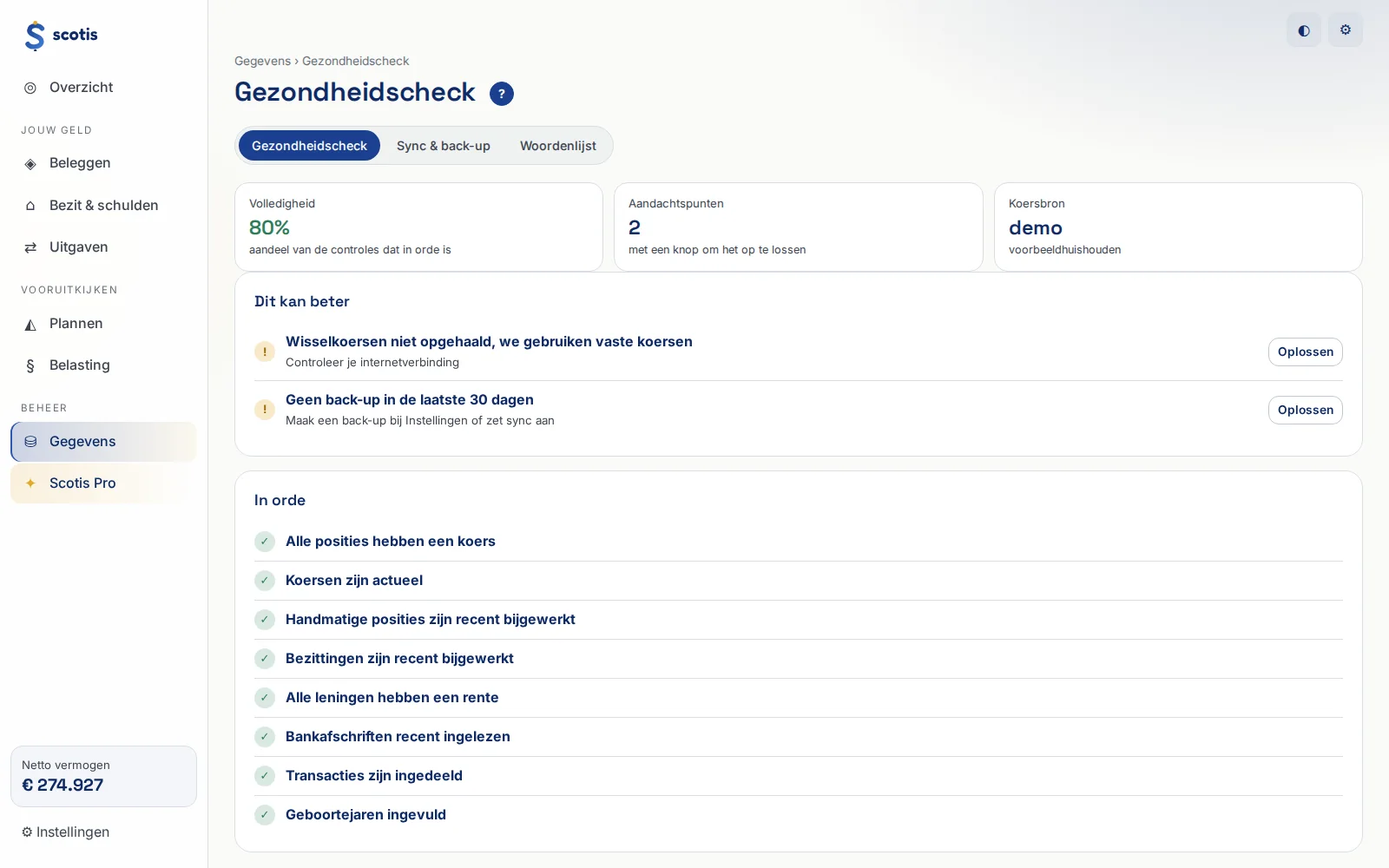This screenshot has height=868, width=1389.
Task: Open the Netto vermogen card
Action: pyautogui.click(x=103, y=776)
